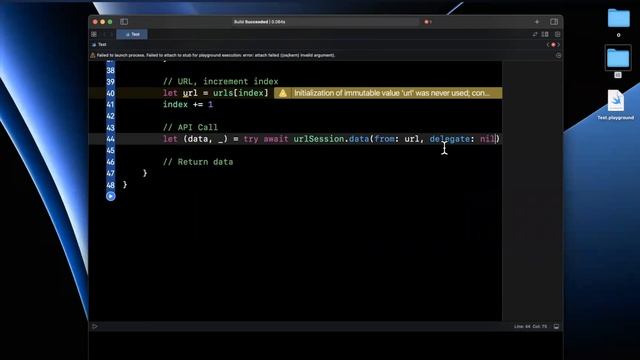This screenshot has width=640, height=360.
Task: Click the yellow warning icon on line 40
Action: pyautogui.click(x=283, y=93)
